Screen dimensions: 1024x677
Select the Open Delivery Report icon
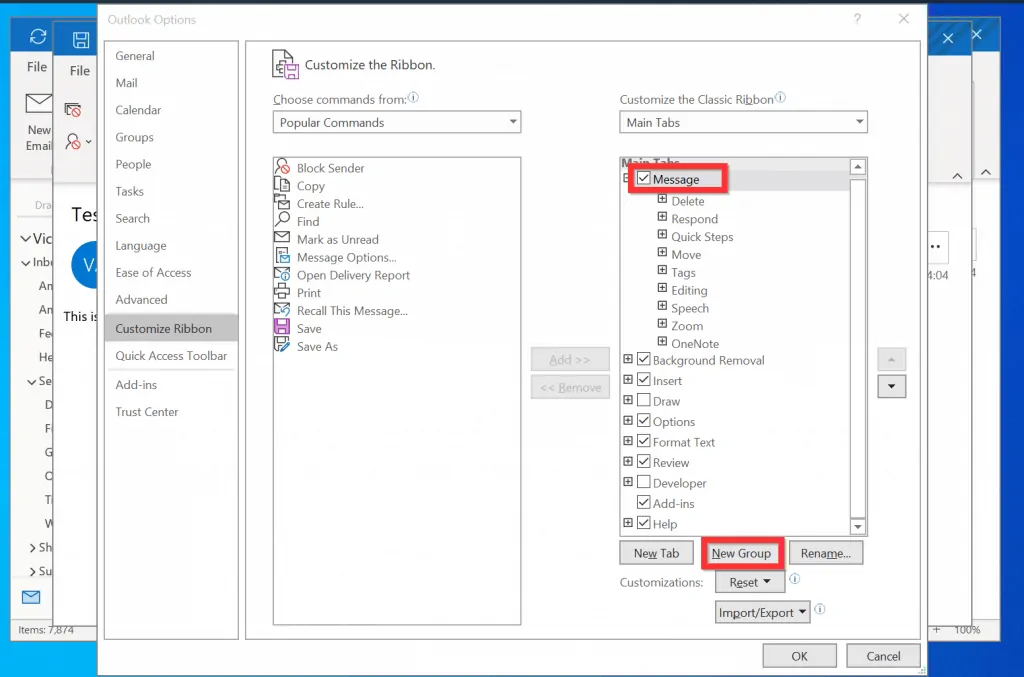pyautogui.click(x=282, y=274)
